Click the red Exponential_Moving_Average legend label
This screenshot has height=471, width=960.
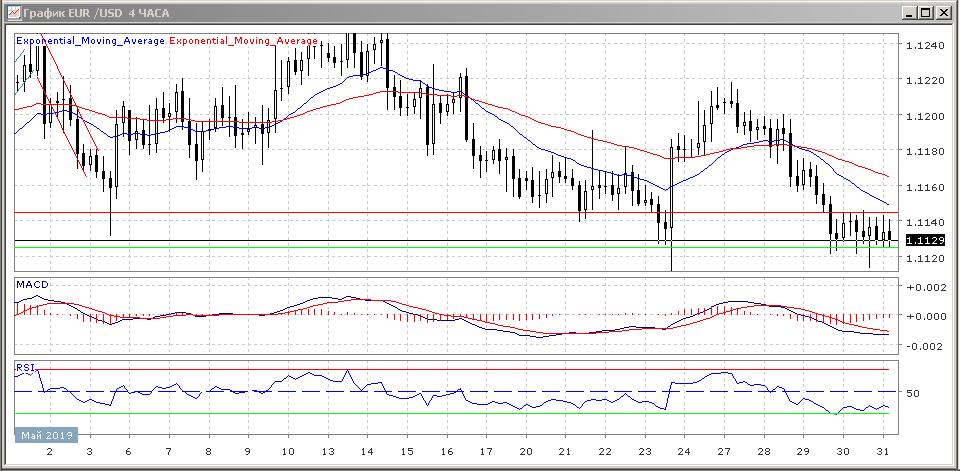click(244, 41)
